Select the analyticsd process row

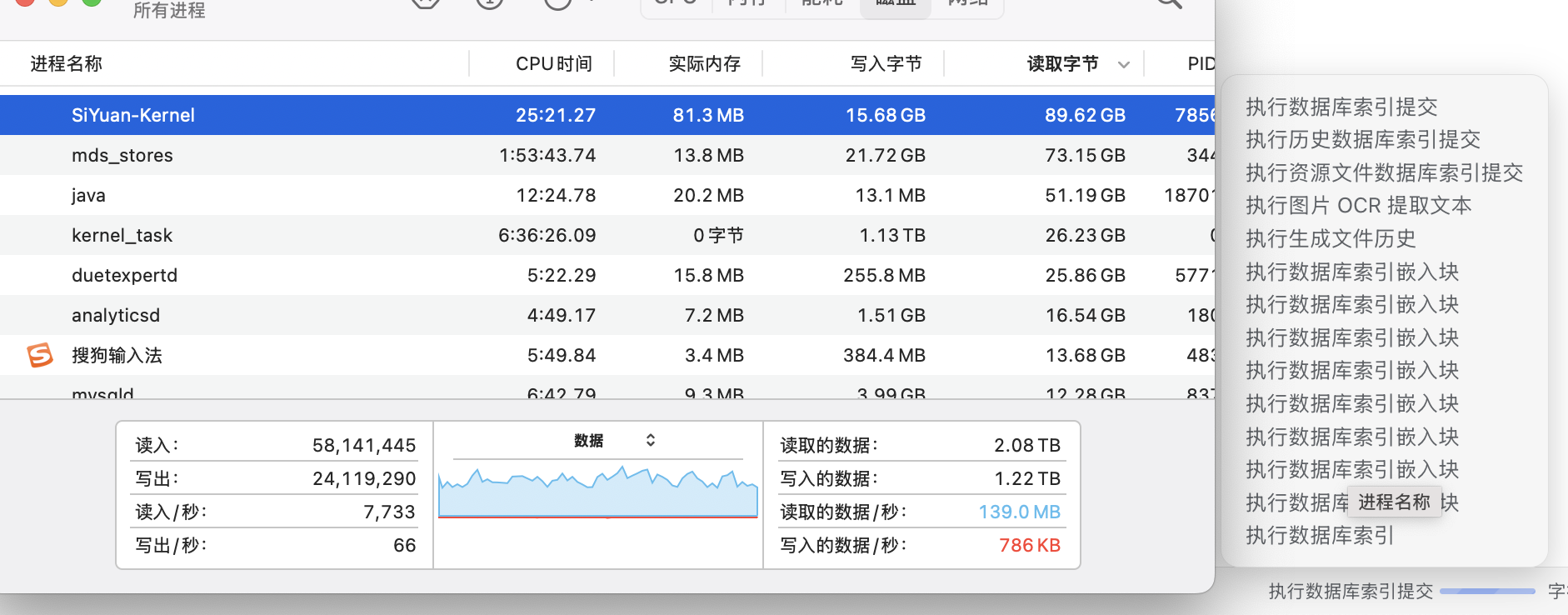607,315
